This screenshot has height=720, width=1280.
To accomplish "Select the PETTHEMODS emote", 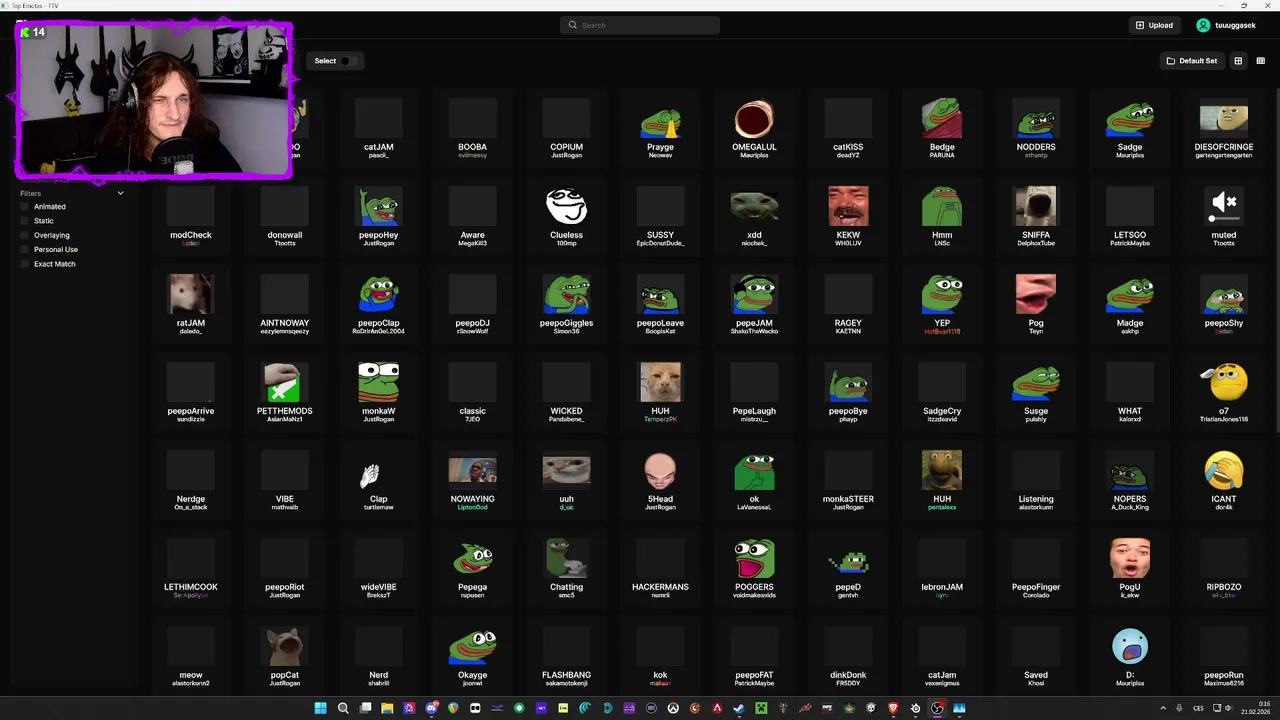I will point(284,391).
